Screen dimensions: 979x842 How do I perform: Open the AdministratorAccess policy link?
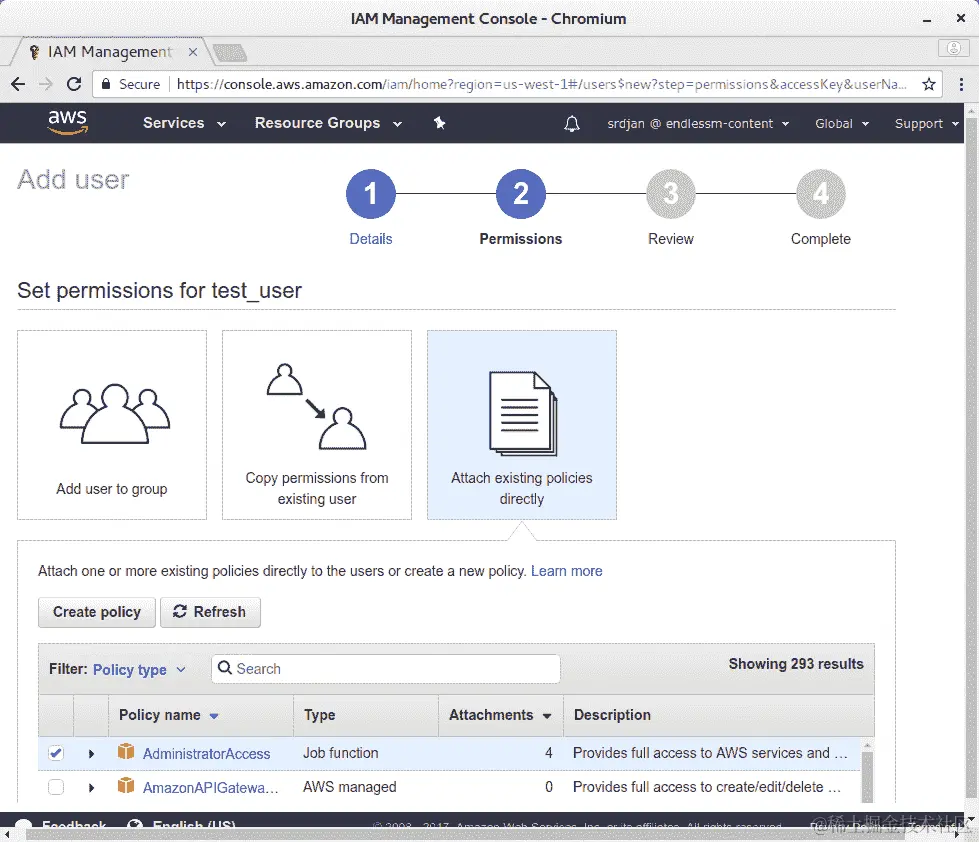[x=207, y=754]
